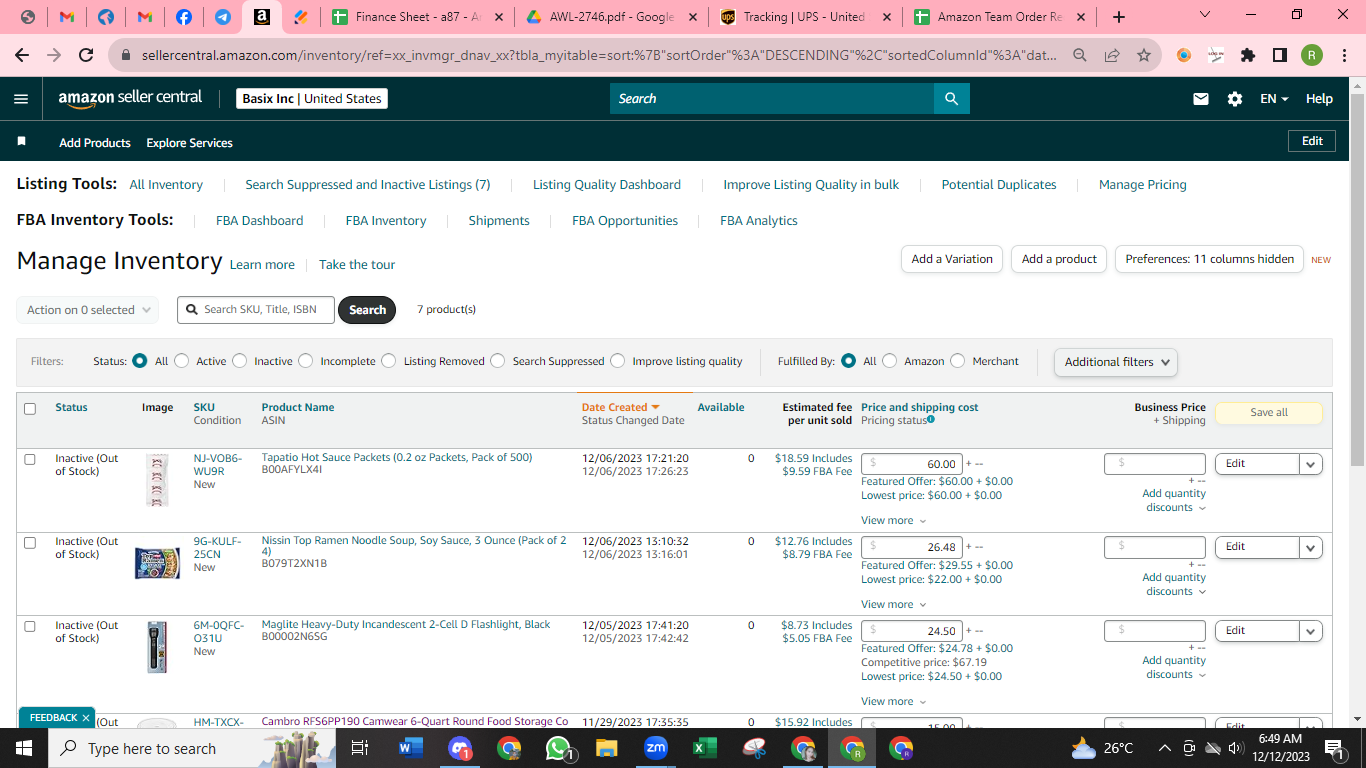Image resolution: width=1366 pixels, height=768 pixels.
Task: Click the bookmark flag icon beside Add Products
Action: click(x=21, y=142)
